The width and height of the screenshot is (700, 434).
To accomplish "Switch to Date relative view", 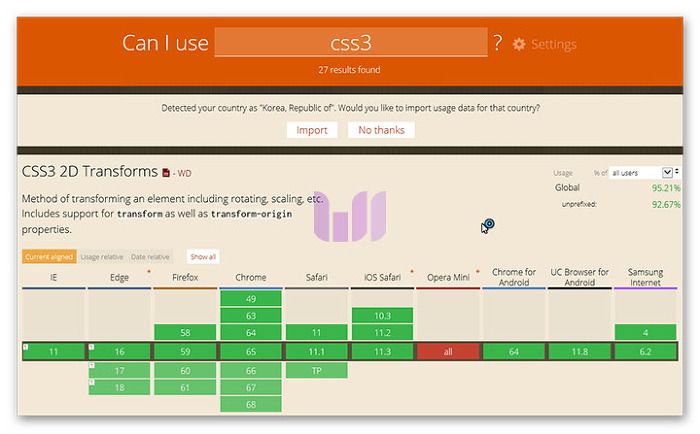I will tap(150, 257).
